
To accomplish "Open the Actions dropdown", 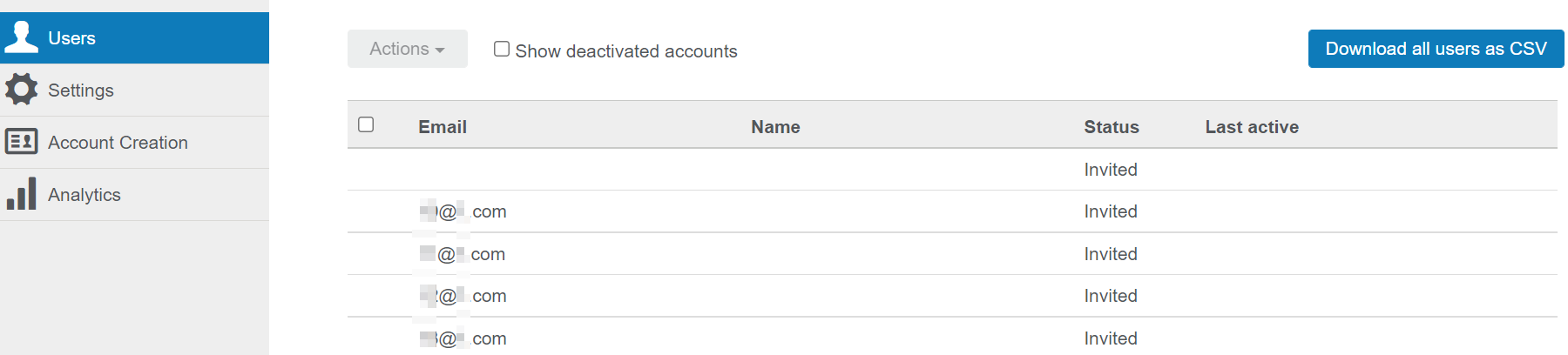I will pyautogui.click(x=407, y=49).
